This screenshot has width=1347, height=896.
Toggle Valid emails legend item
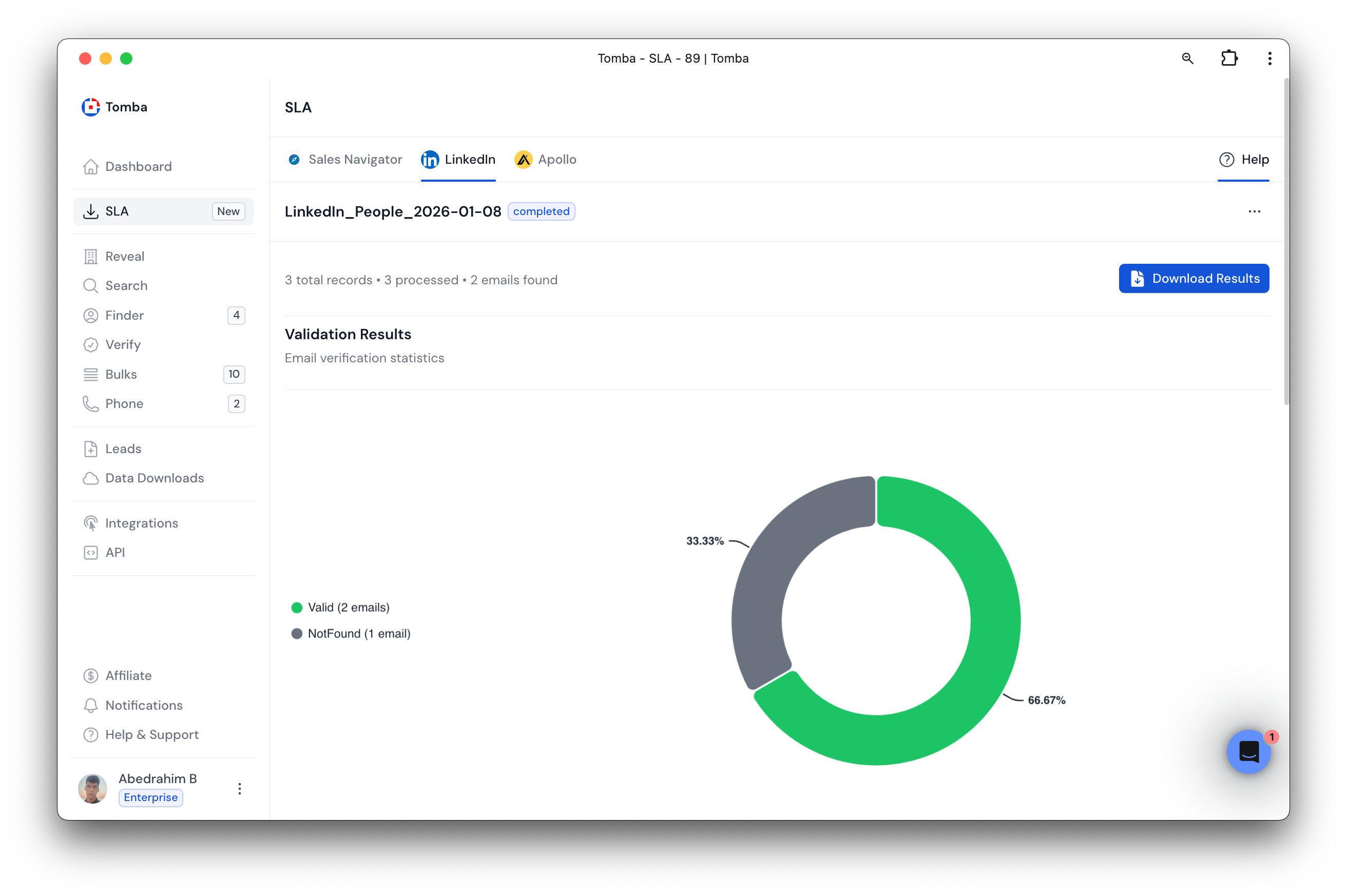(341, 608)
